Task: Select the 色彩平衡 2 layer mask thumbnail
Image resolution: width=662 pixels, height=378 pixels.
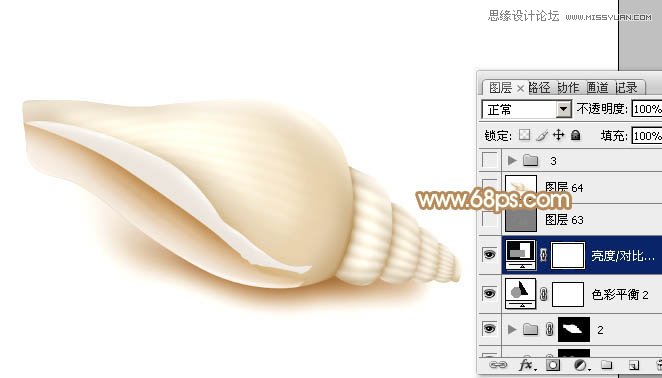Action: 568,294
